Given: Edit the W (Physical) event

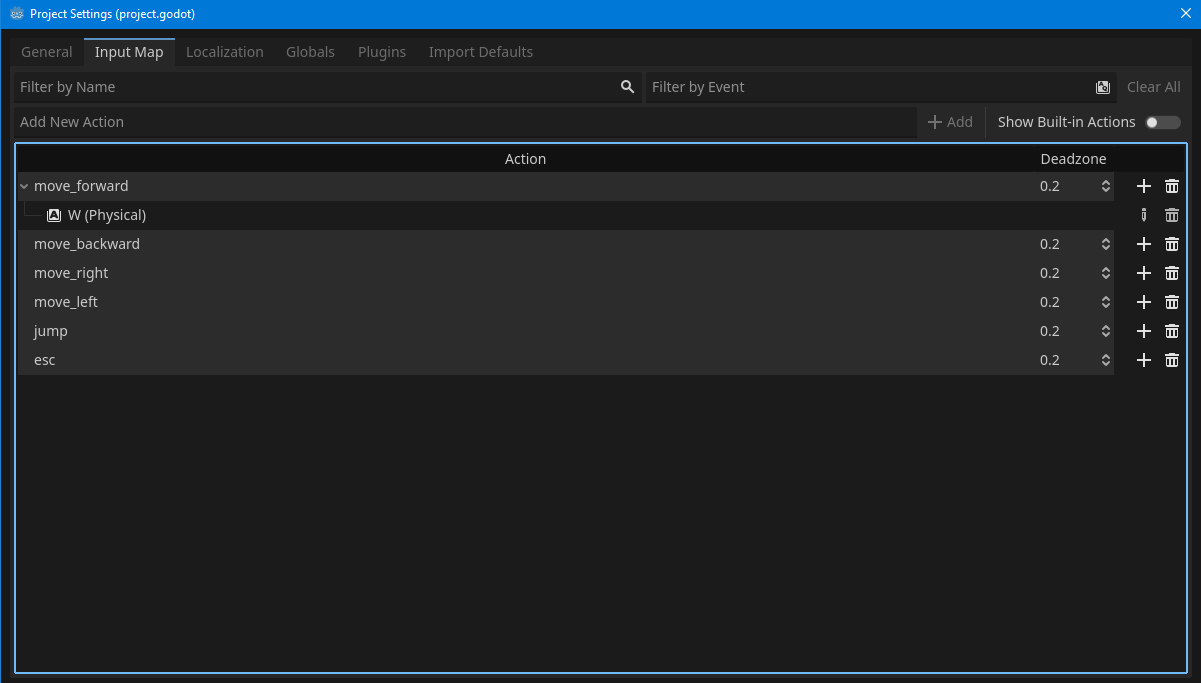Looking at the screenshot, I should [x=1144, y=215].
